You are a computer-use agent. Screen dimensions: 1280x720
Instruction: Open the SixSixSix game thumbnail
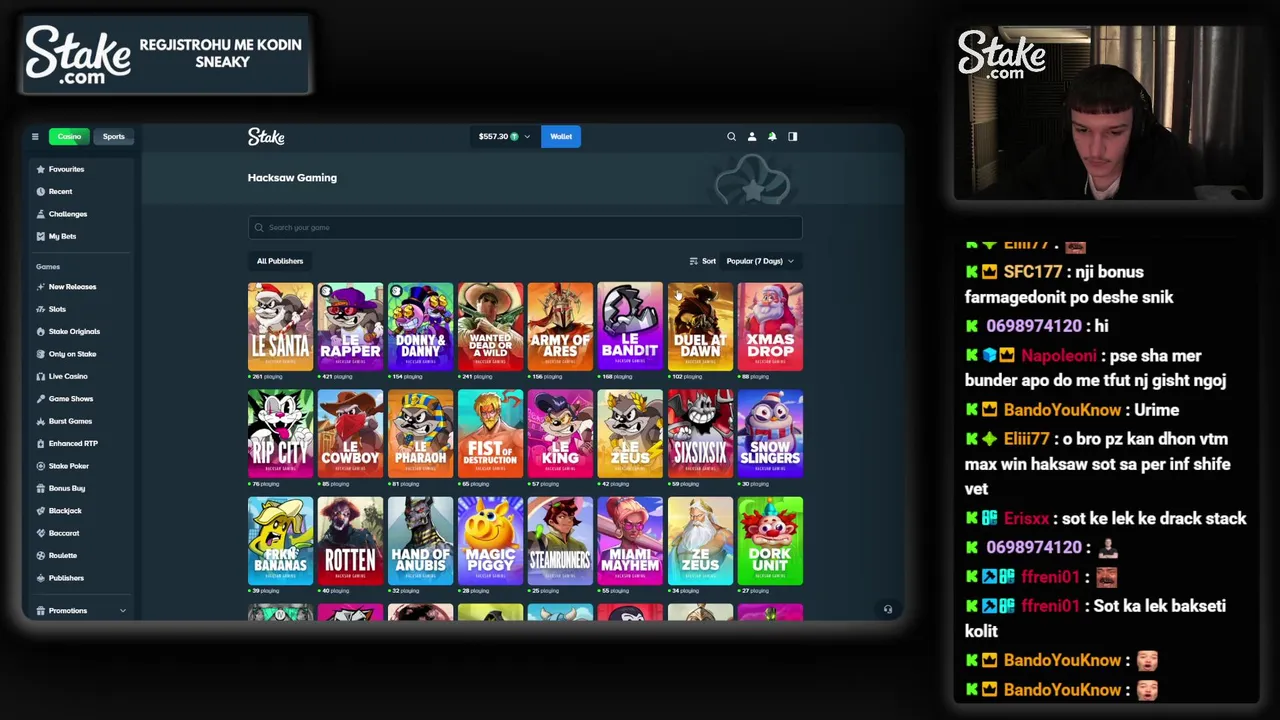pyautogui.click(x=700, y=433)
